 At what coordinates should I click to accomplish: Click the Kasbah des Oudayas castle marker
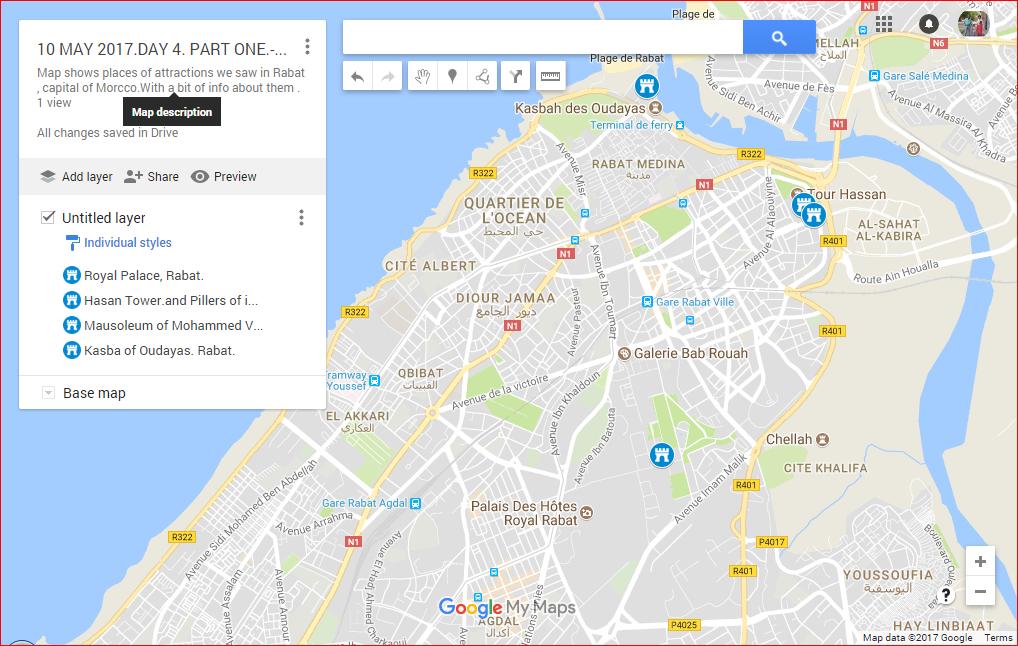coord(647,86)
